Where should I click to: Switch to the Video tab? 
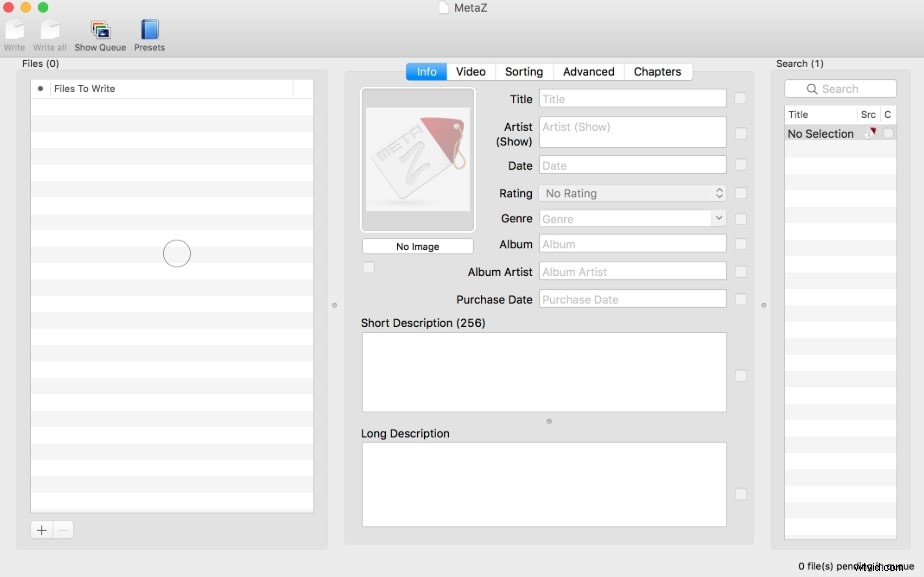pyautogui.click(x=470, y=71)
